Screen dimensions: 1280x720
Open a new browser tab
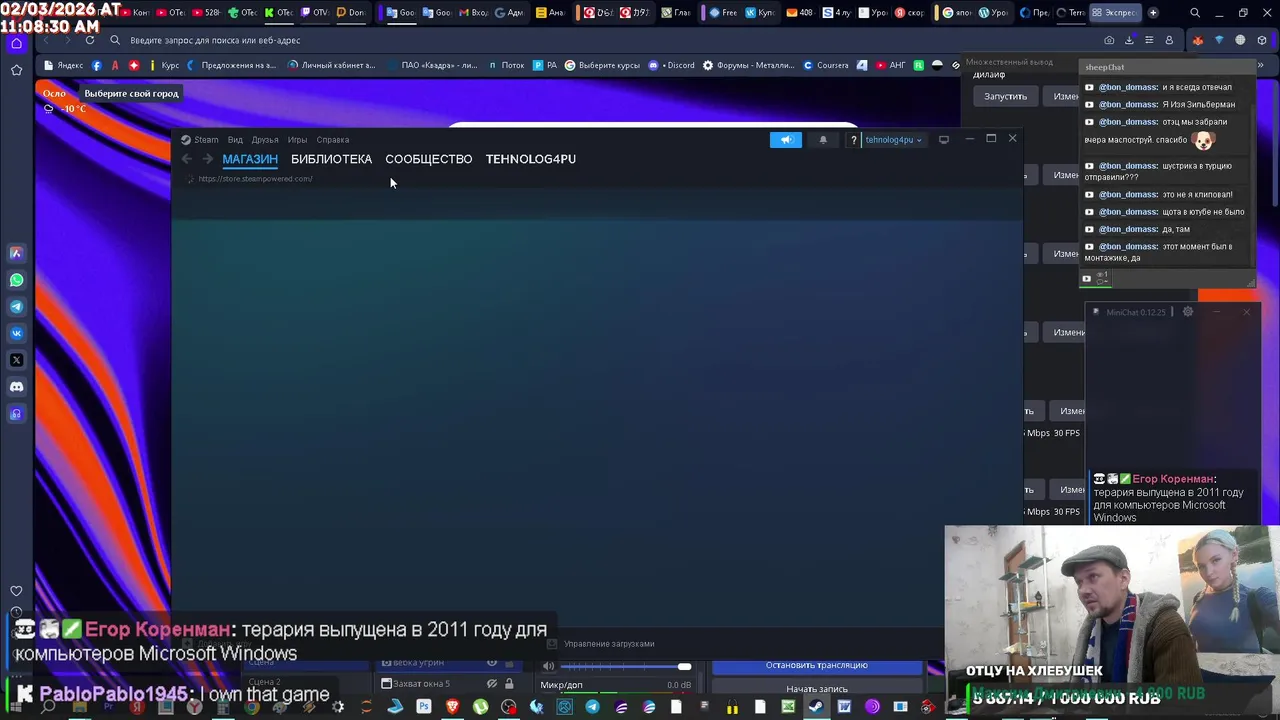[x=1153, y=13]
